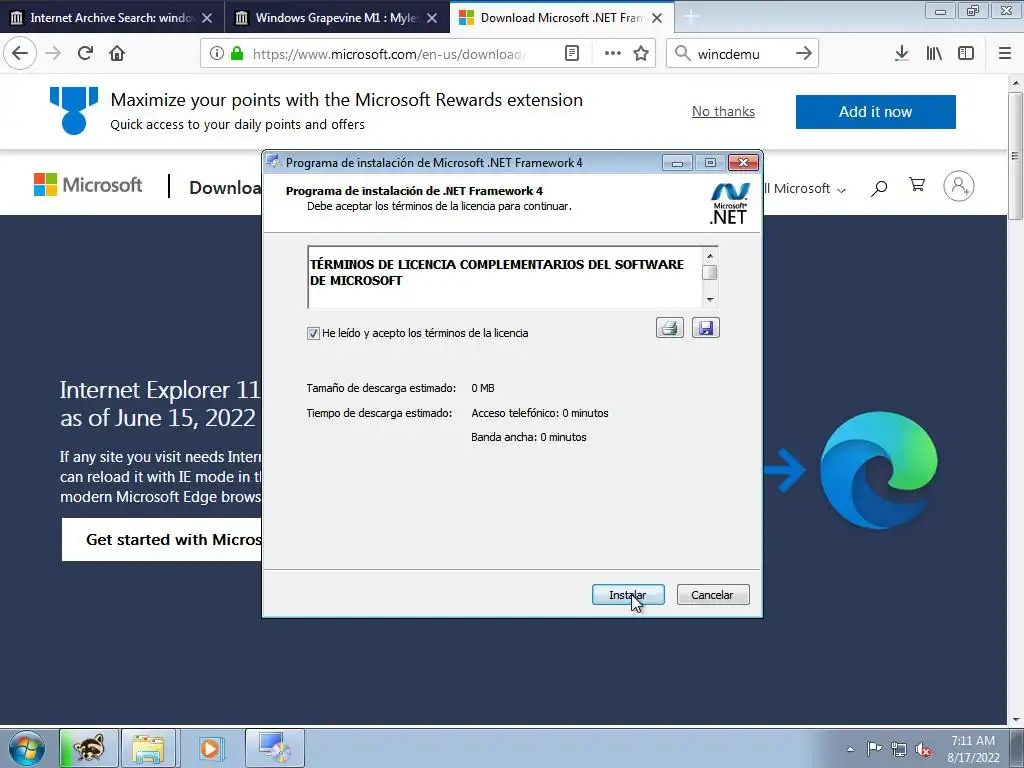Image resolution: width=1024 pixels, height=768 pixels.
Task: Switch to Internet Archive Search tab
Action: [111, 18]
